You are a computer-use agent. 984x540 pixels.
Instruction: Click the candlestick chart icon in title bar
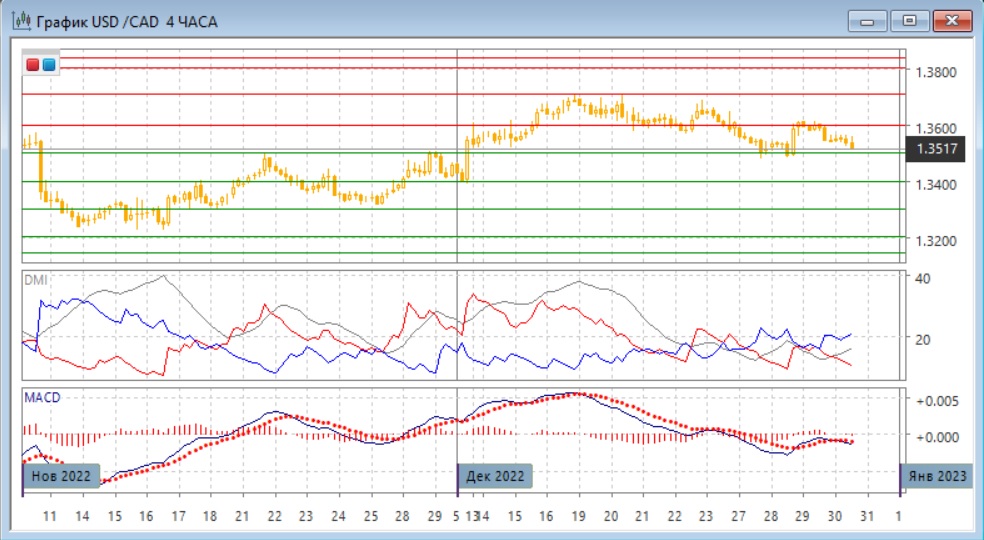(x=20, y=21)
